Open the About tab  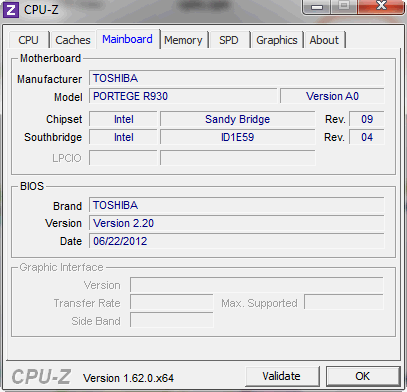324,40
